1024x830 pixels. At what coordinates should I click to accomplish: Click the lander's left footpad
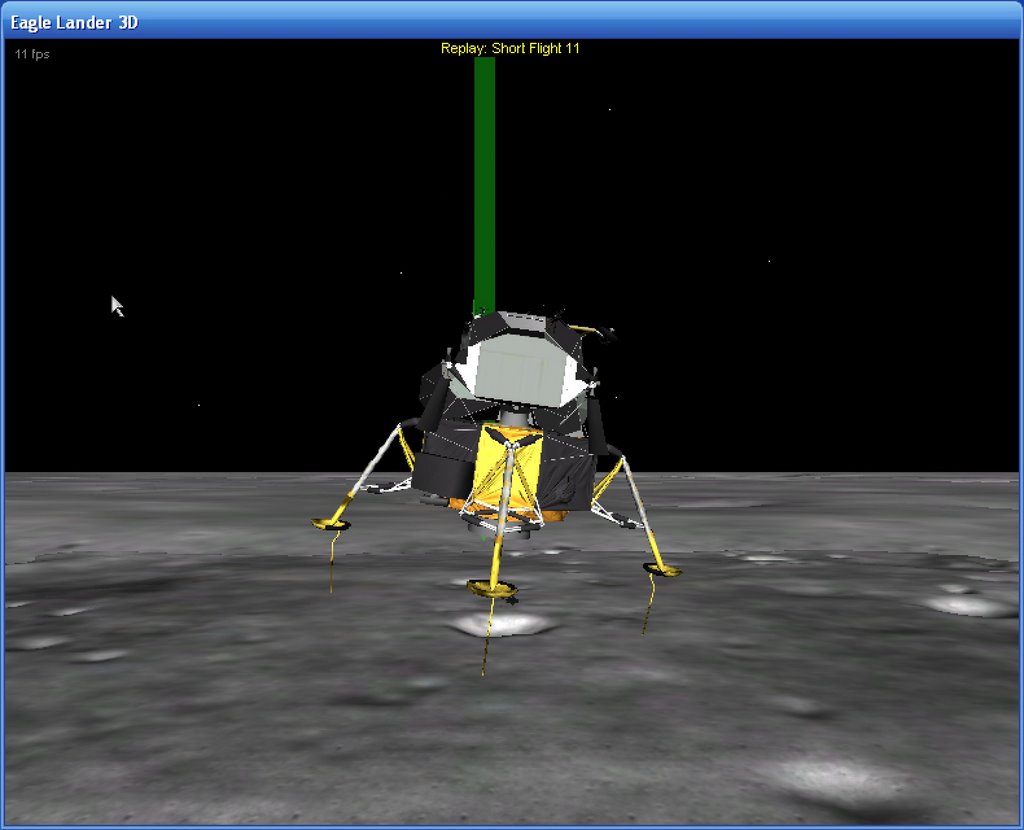point(330,524)
